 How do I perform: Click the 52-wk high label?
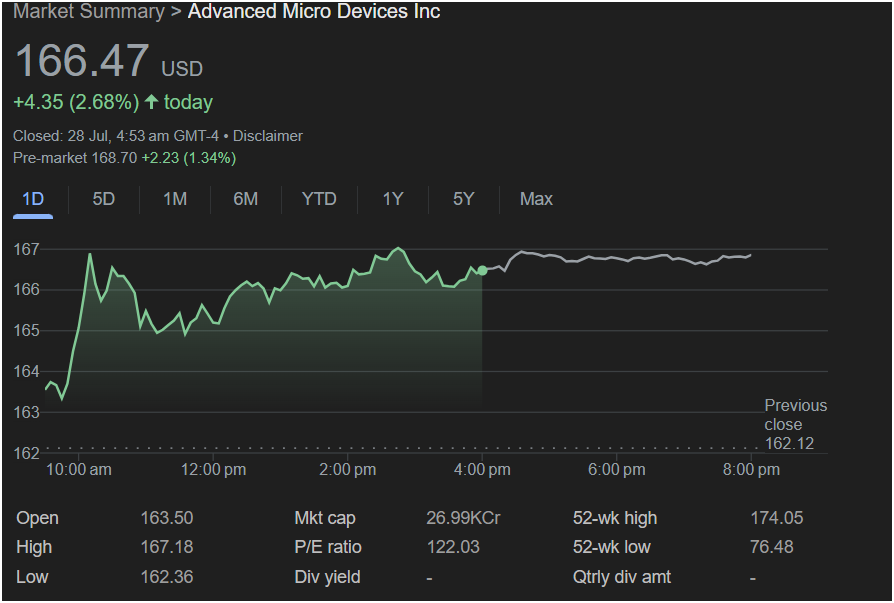(x=615, y=518)
